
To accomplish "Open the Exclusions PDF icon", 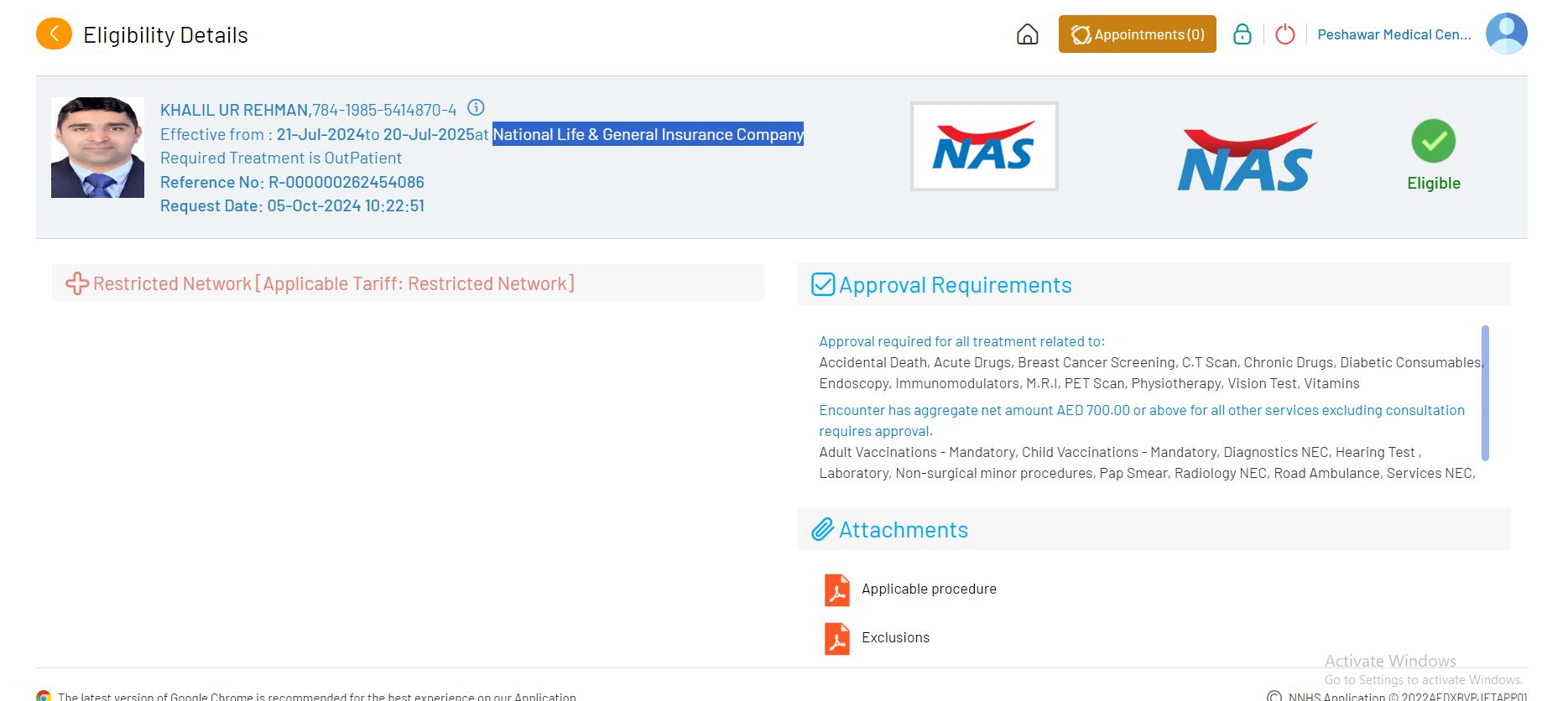I will coord(836,638).
